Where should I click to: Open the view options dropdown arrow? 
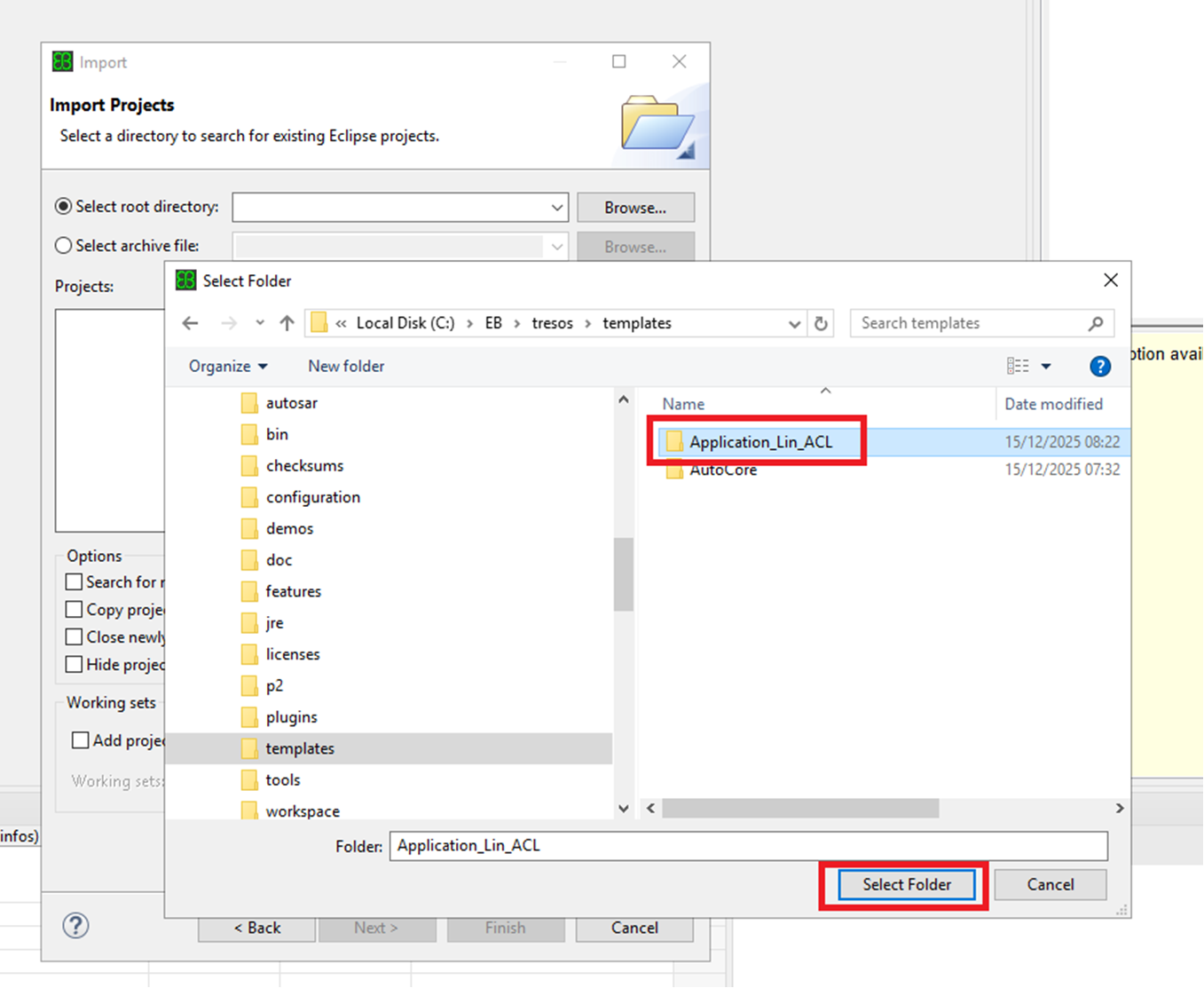(1046, 367)
